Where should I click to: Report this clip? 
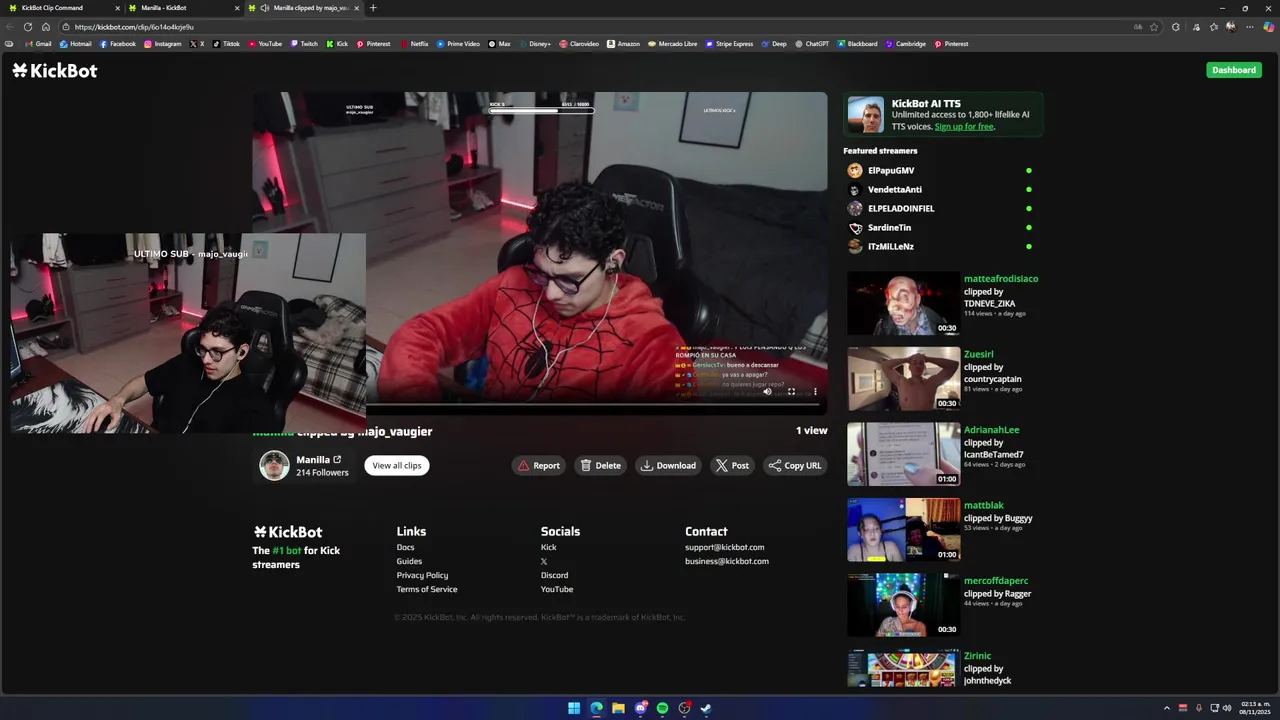pos(539,465)
